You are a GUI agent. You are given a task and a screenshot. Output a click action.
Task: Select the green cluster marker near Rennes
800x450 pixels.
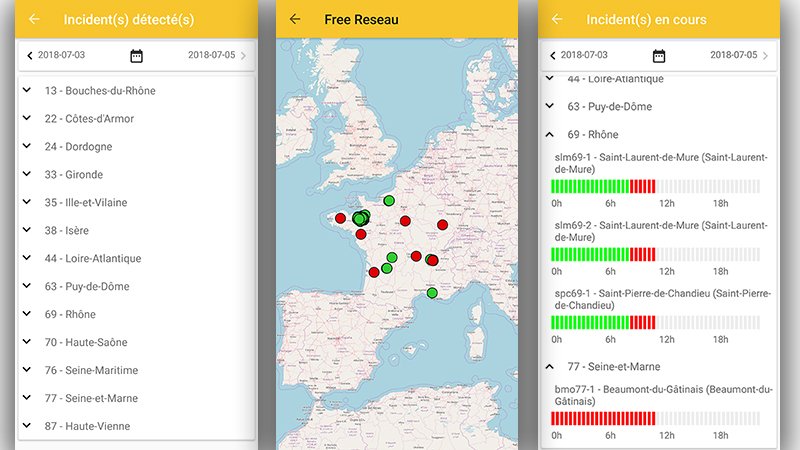[360, 218]
